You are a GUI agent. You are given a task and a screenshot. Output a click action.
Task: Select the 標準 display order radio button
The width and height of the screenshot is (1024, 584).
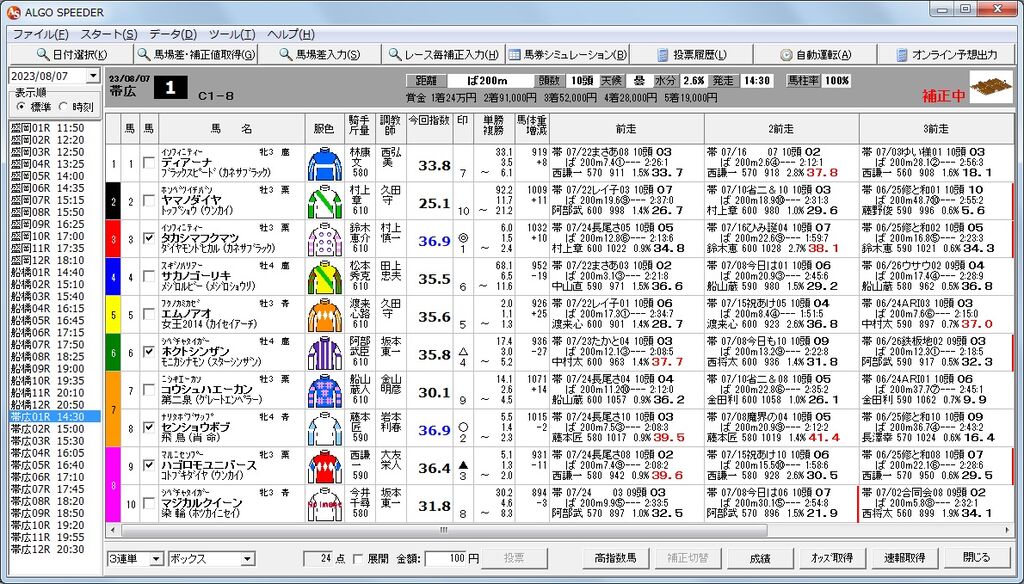tap(22, 106)
